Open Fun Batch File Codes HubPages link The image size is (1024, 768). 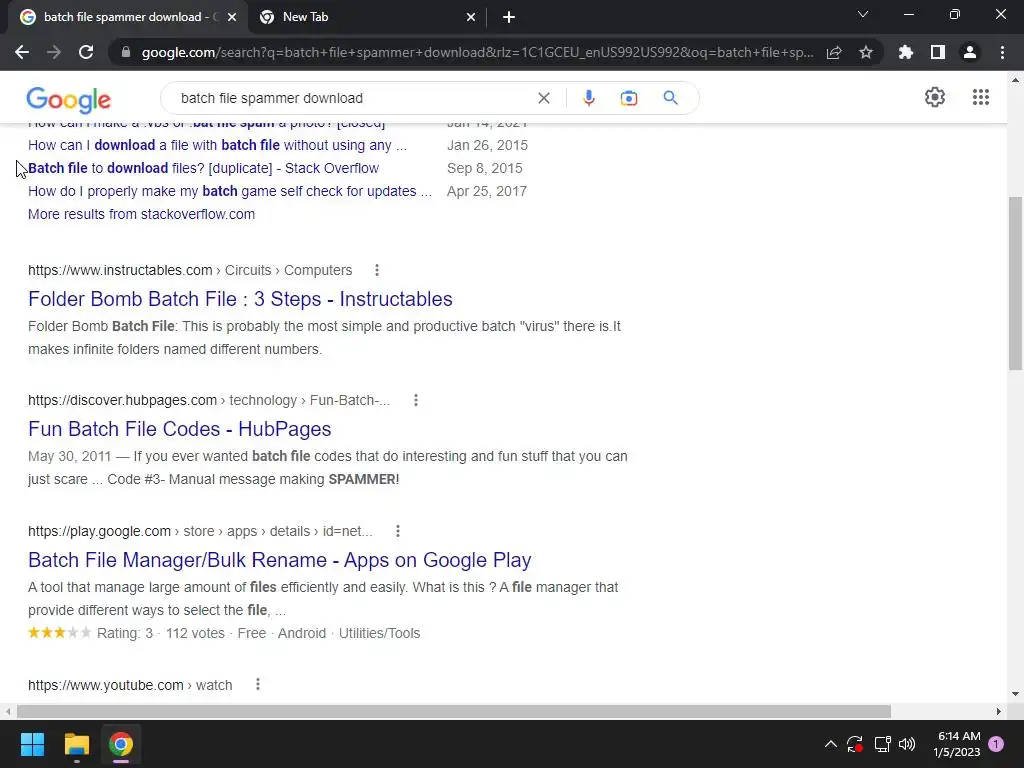pyautogui.click(x=180, y=428)
